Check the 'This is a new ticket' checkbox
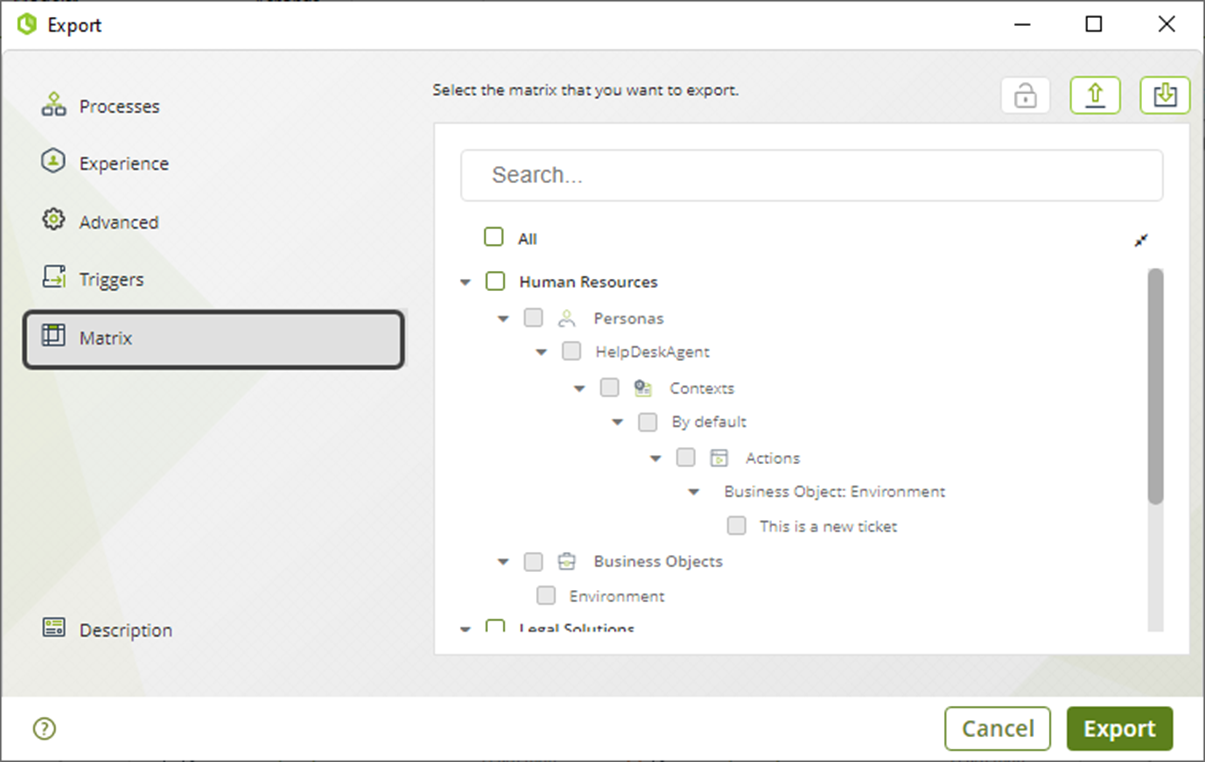This screenshot has height=762, width=1205. point(737,526)
